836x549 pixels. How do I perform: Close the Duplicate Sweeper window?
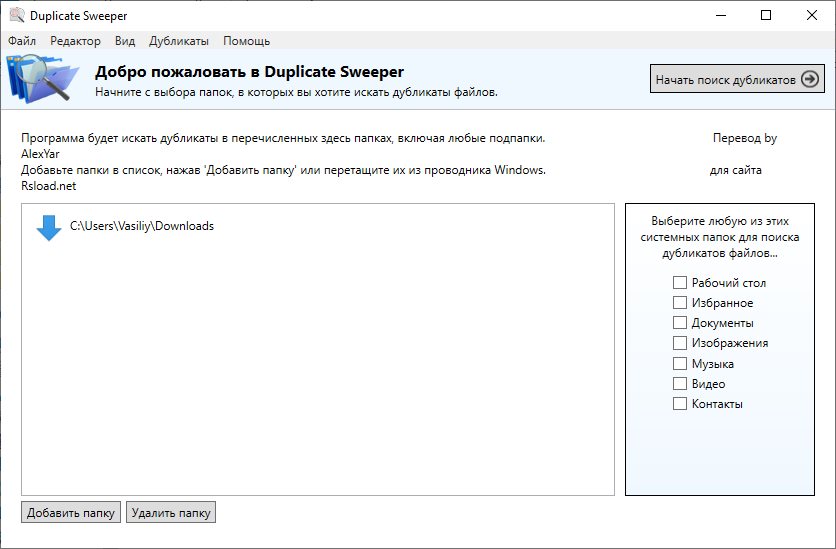pyautogui.click(x=811, y=15)
